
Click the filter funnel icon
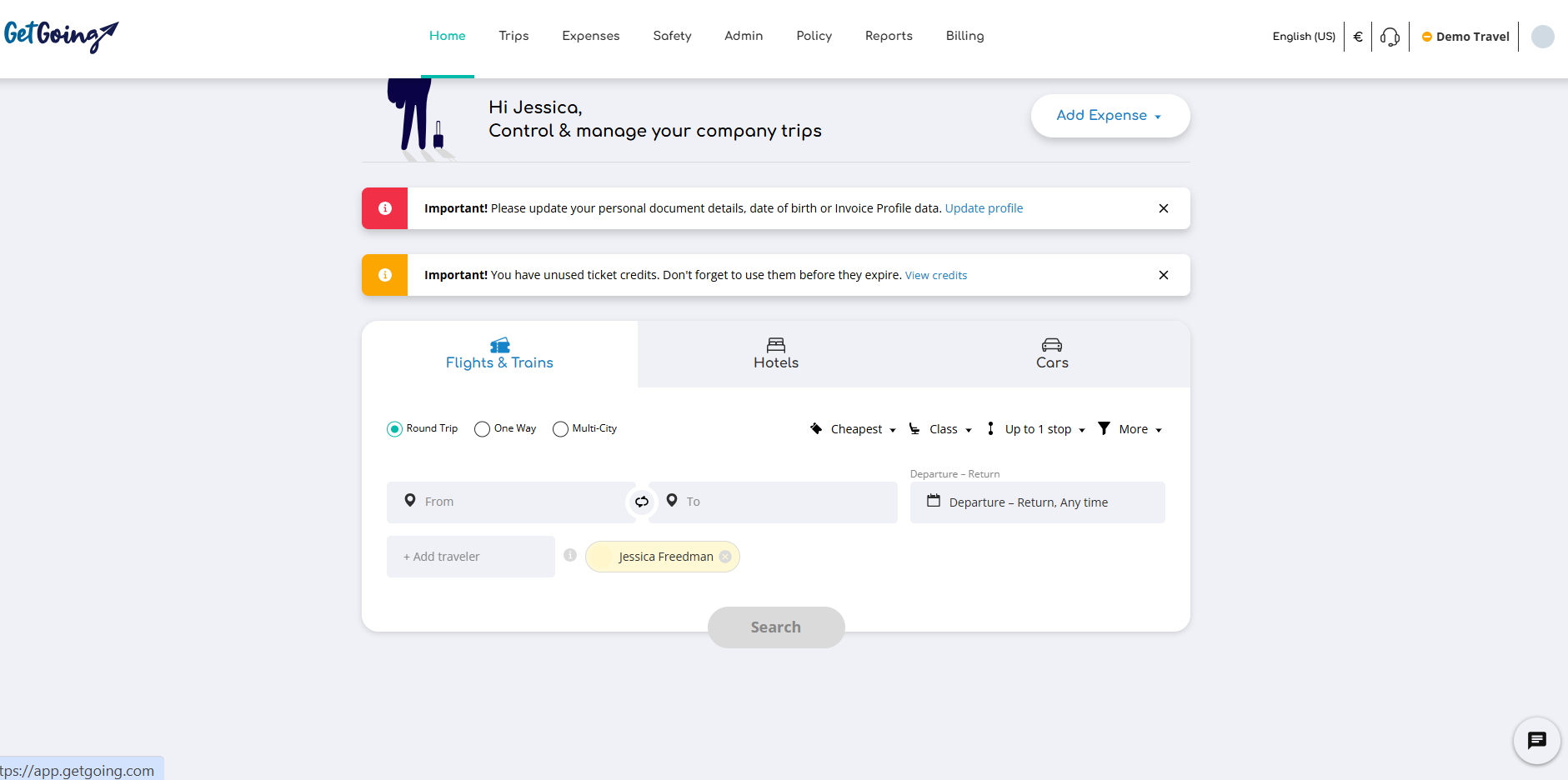click(x=1104, y=428)
